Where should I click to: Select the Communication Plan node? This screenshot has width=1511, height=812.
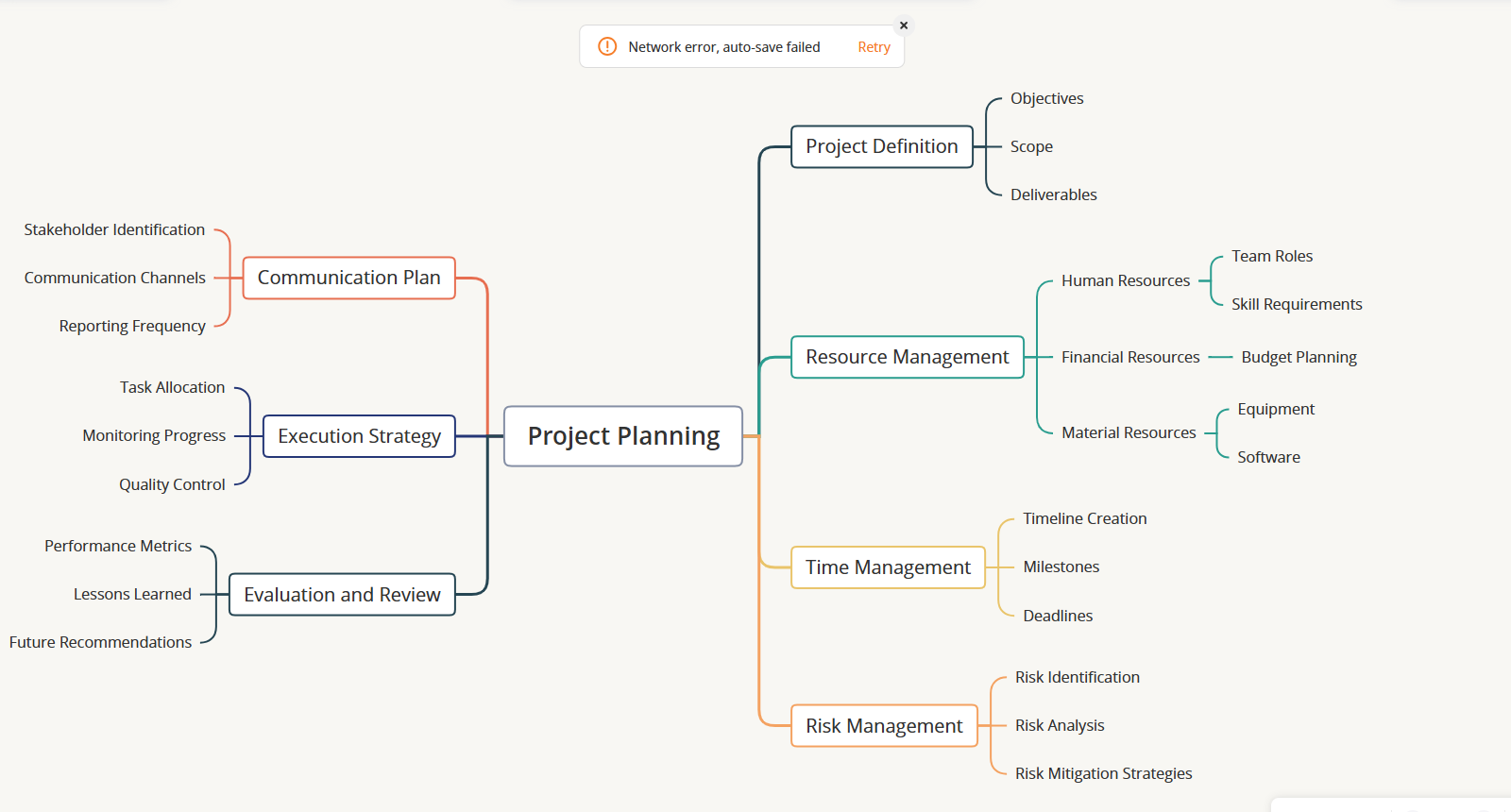348,278
